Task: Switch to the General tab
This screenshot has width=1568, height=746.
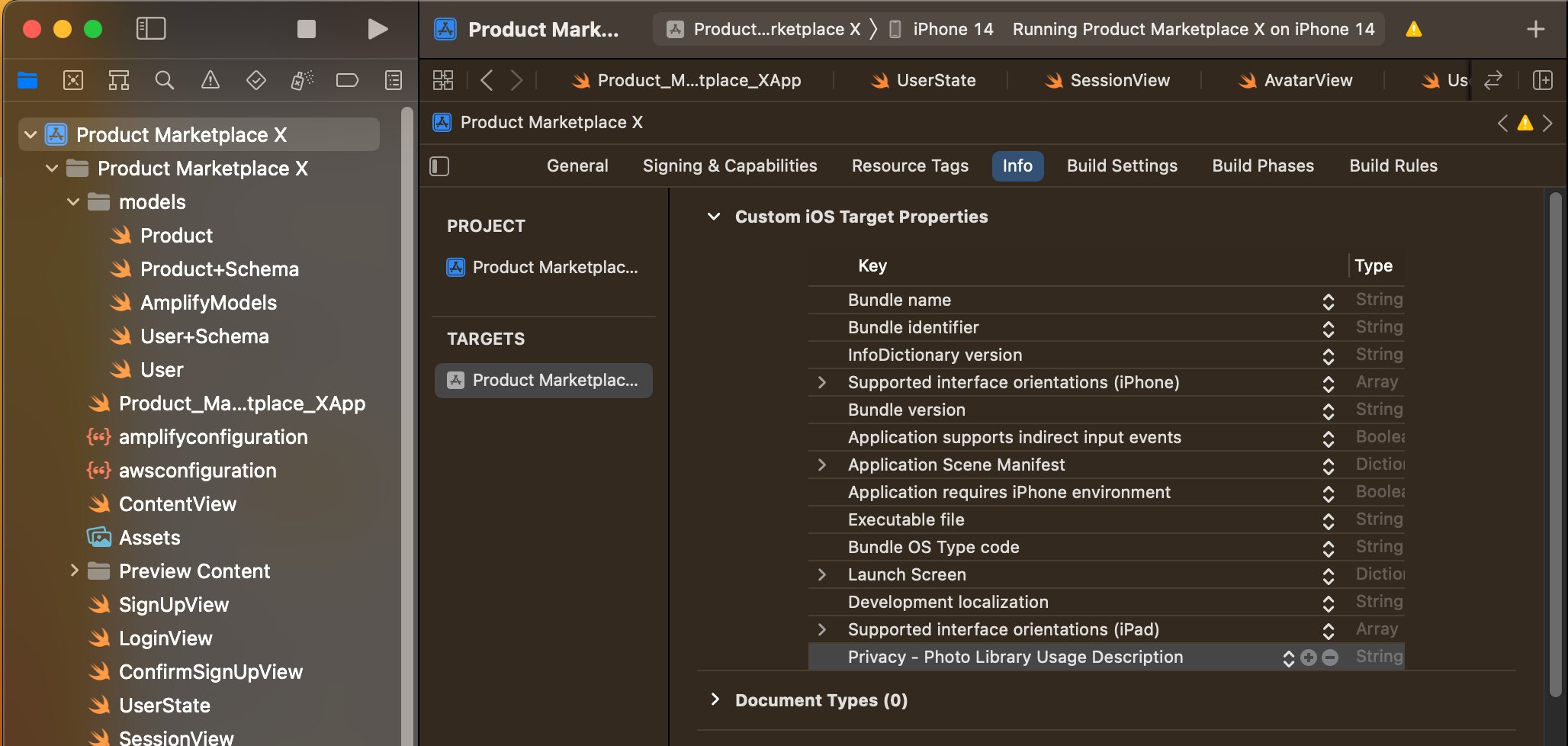Action: [x=577, y=166]
